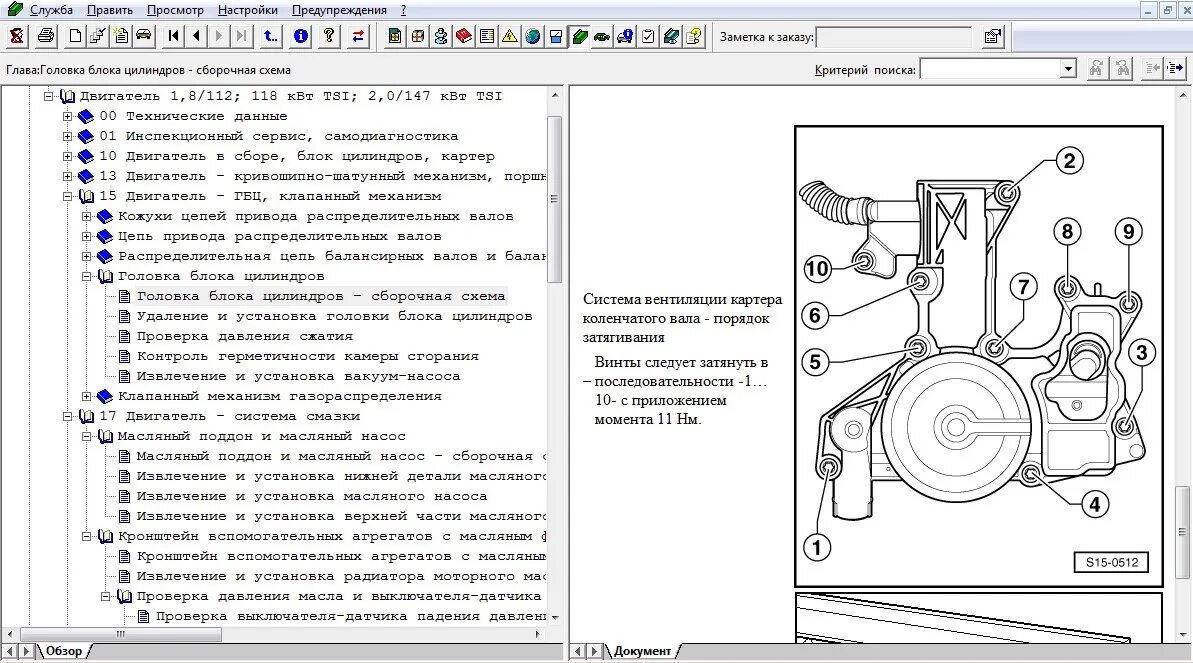
Task: Collapse the Головка блока цилиндров folder
Action: click(87, 276)
